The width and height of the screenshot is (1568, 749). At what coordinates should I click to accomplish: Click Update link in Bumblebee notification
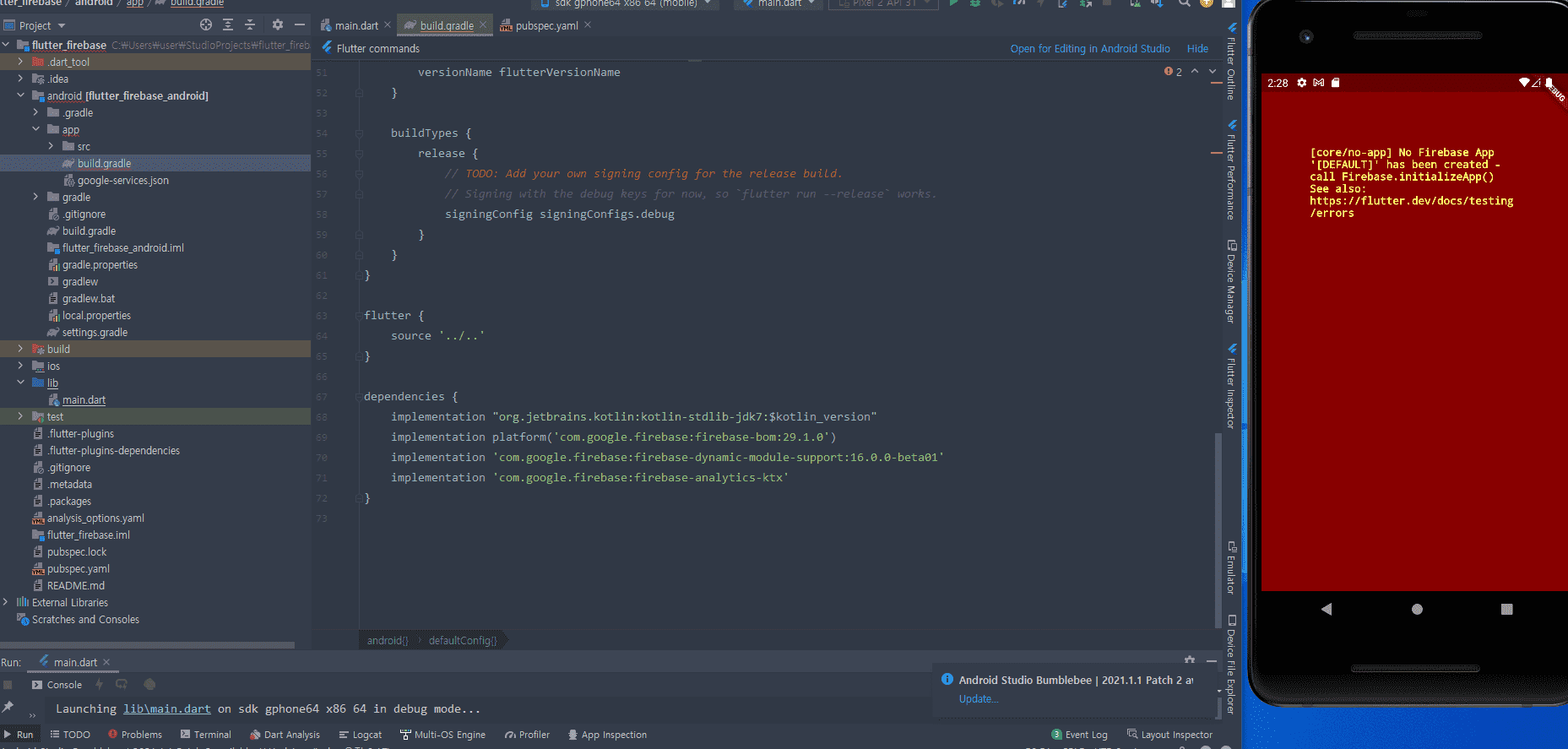click(x=978, y=698)
